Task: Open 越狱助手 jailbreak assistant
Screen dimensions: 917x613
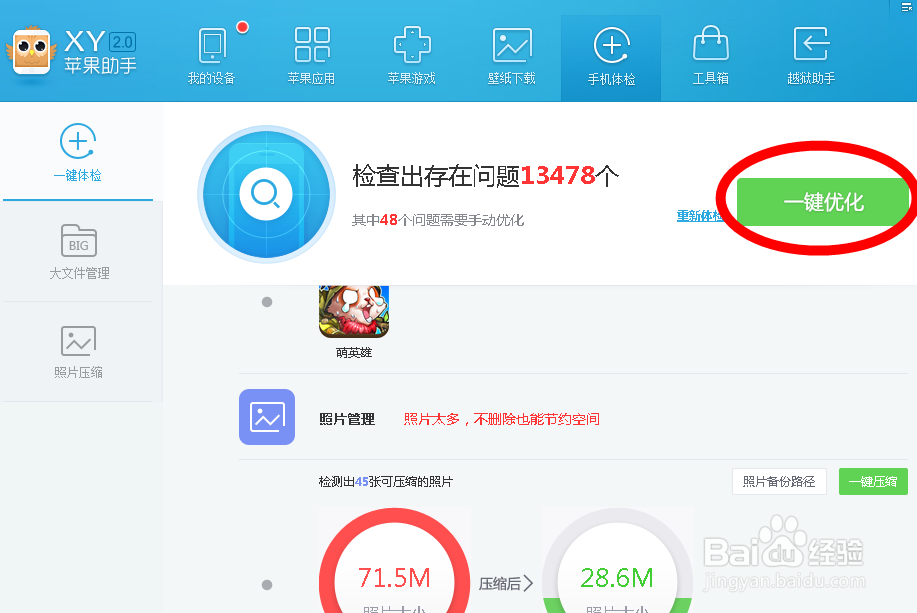Action: 811,56
